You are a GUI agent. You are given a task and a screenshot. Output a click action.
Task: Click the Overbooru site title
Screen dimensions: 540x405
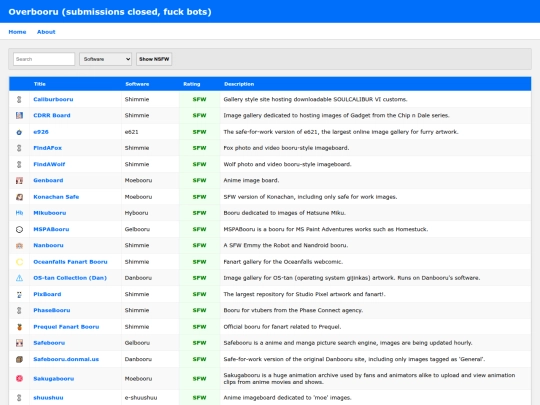click(110, 12)
